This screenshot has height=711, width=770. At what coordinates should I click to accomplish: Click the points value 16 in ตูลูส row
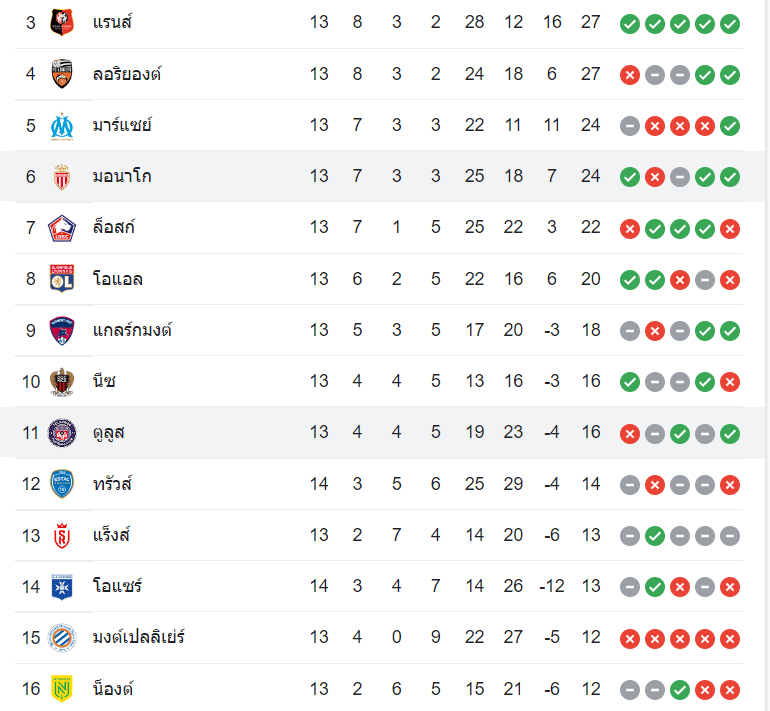[590, 432]
